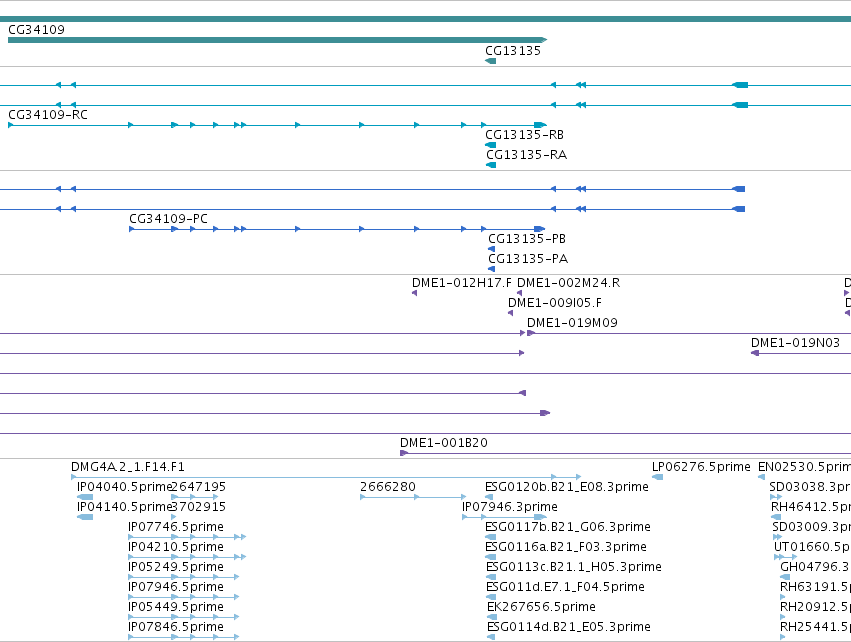Click the last exon of CG34109-RC transcript
851x642 pixels.
[540, 125]
